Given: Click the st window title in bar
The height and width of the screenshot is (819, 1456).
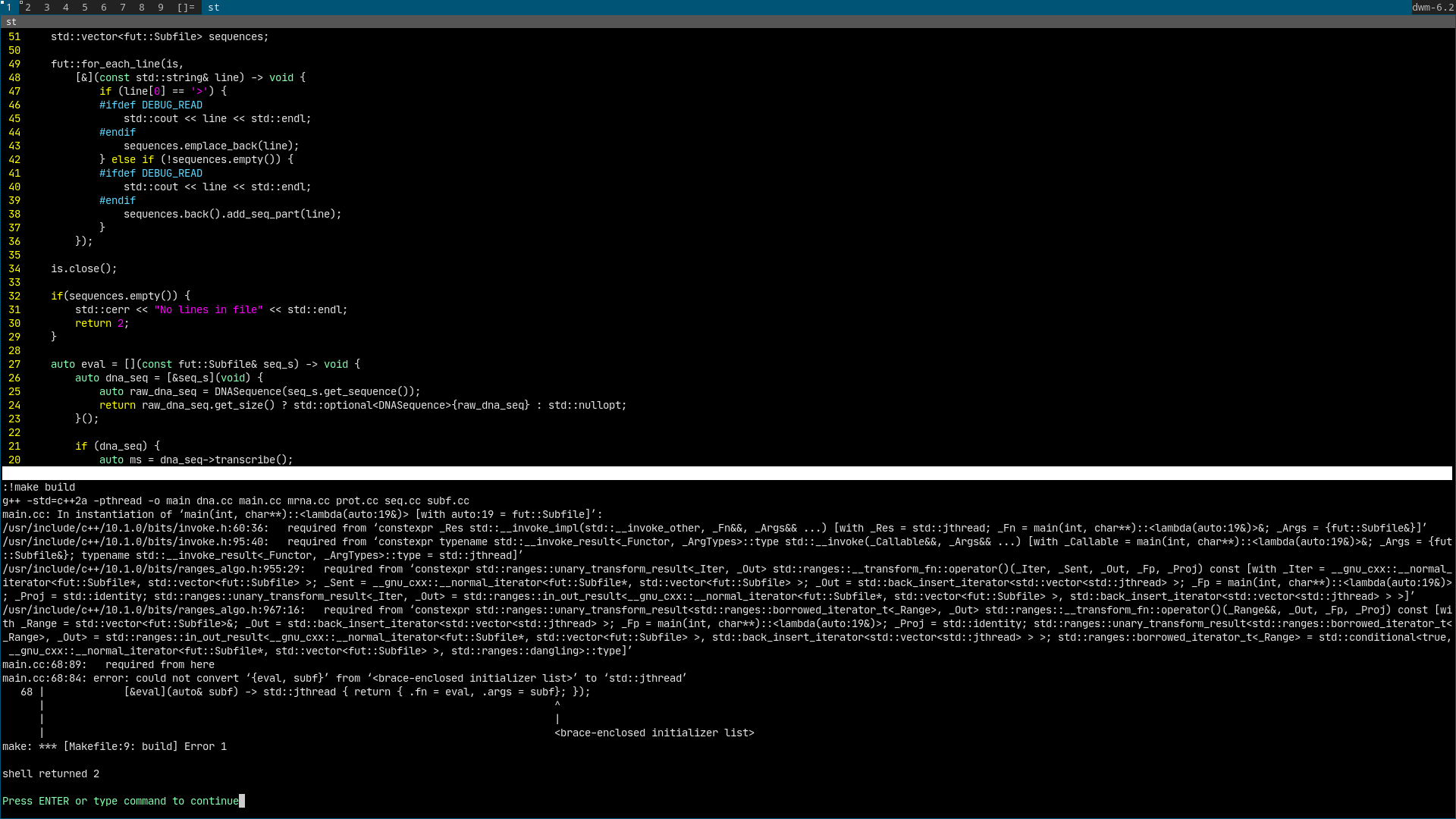Looking at the screenshot, I should [214, 7].
